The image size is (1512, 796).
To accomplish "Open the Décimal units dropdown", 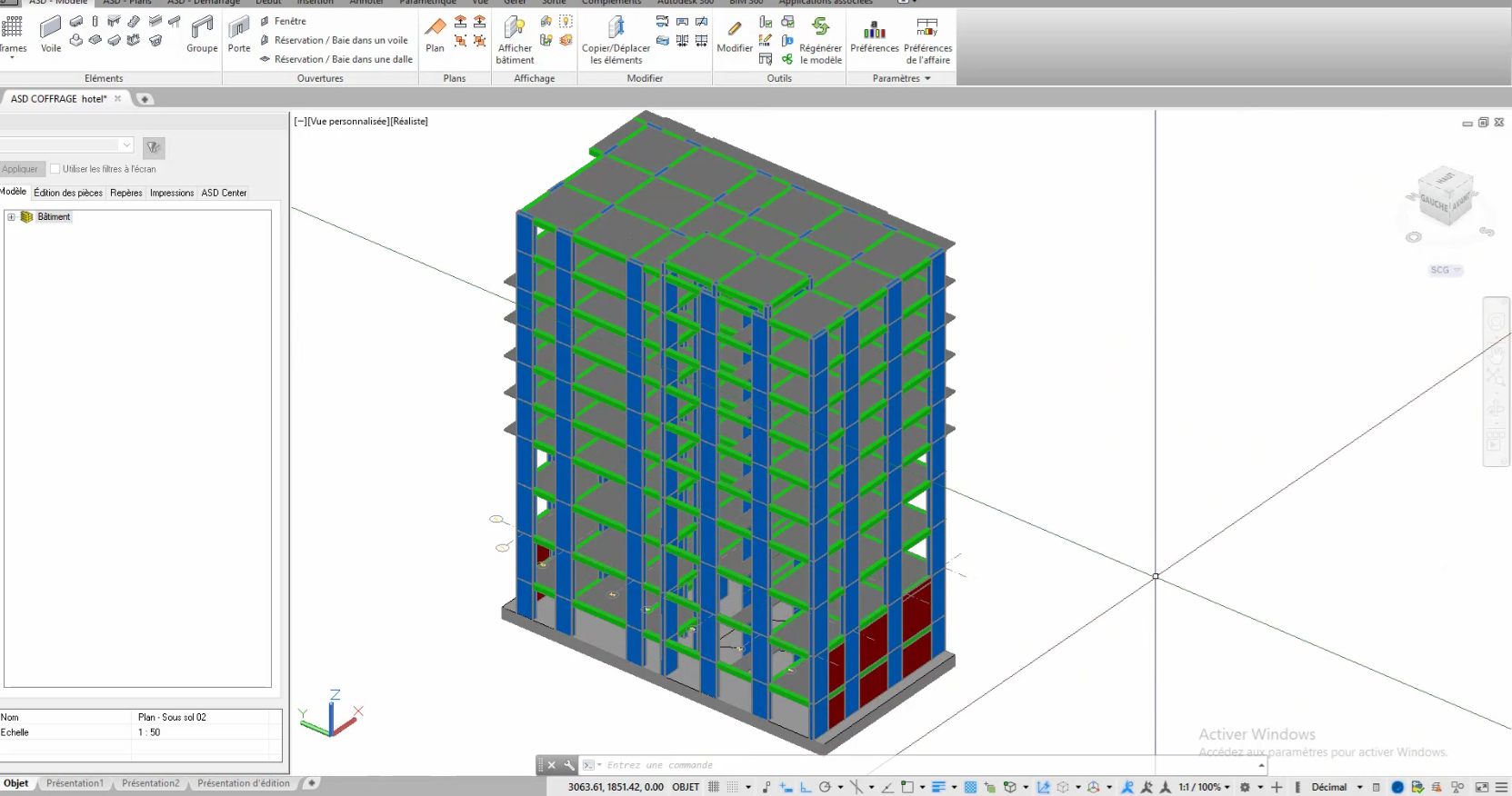I will 1337,787.
